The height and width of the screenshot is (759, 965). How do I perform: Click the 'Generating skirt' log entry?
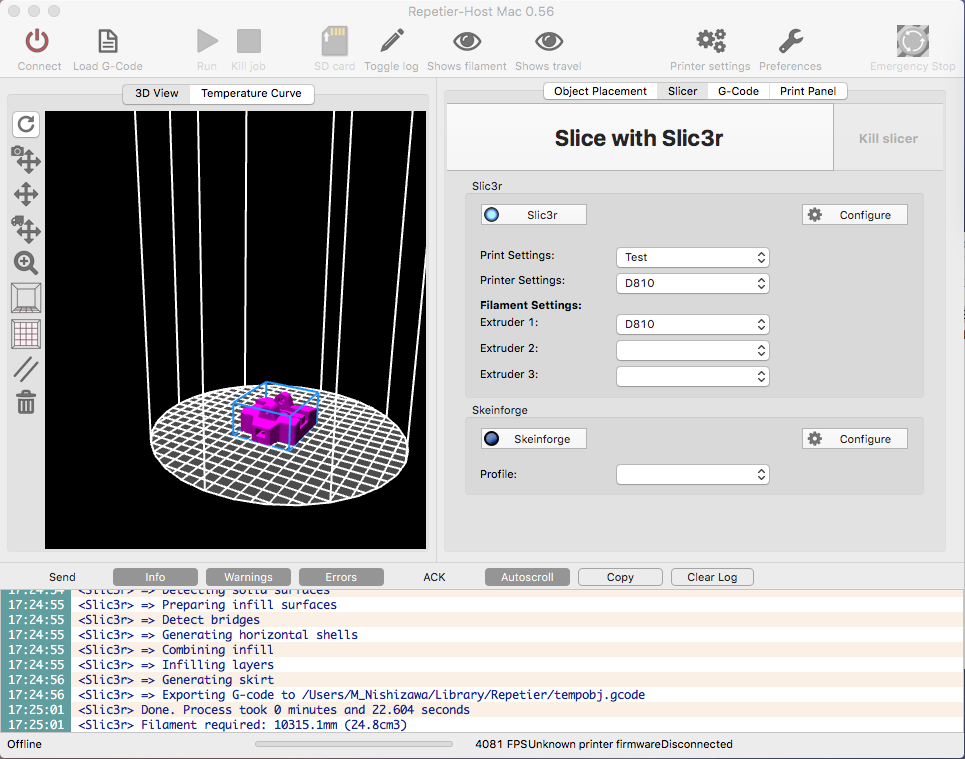click(482, 680)
